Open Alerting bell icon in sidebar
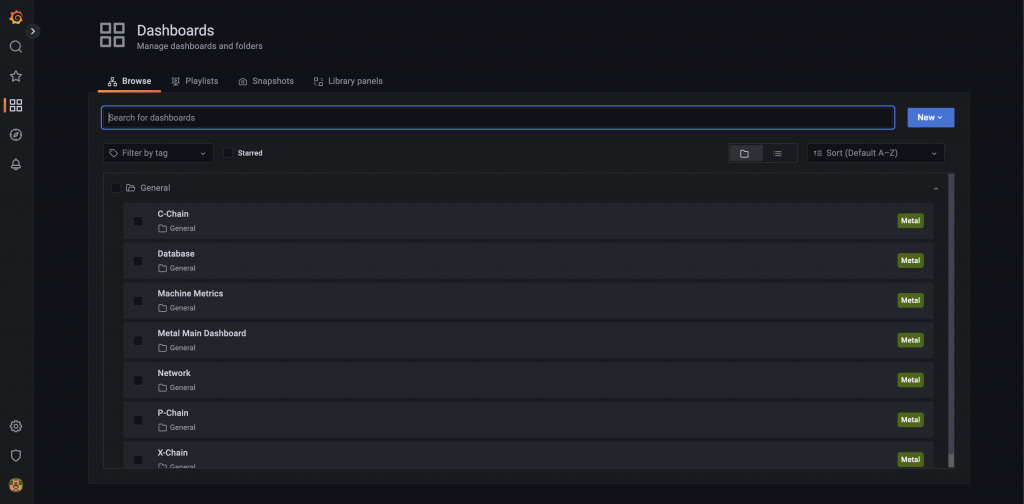Image resolution: width=1024 pixels, height=504 pixels. pyautogui.click(x=16, y=164)
